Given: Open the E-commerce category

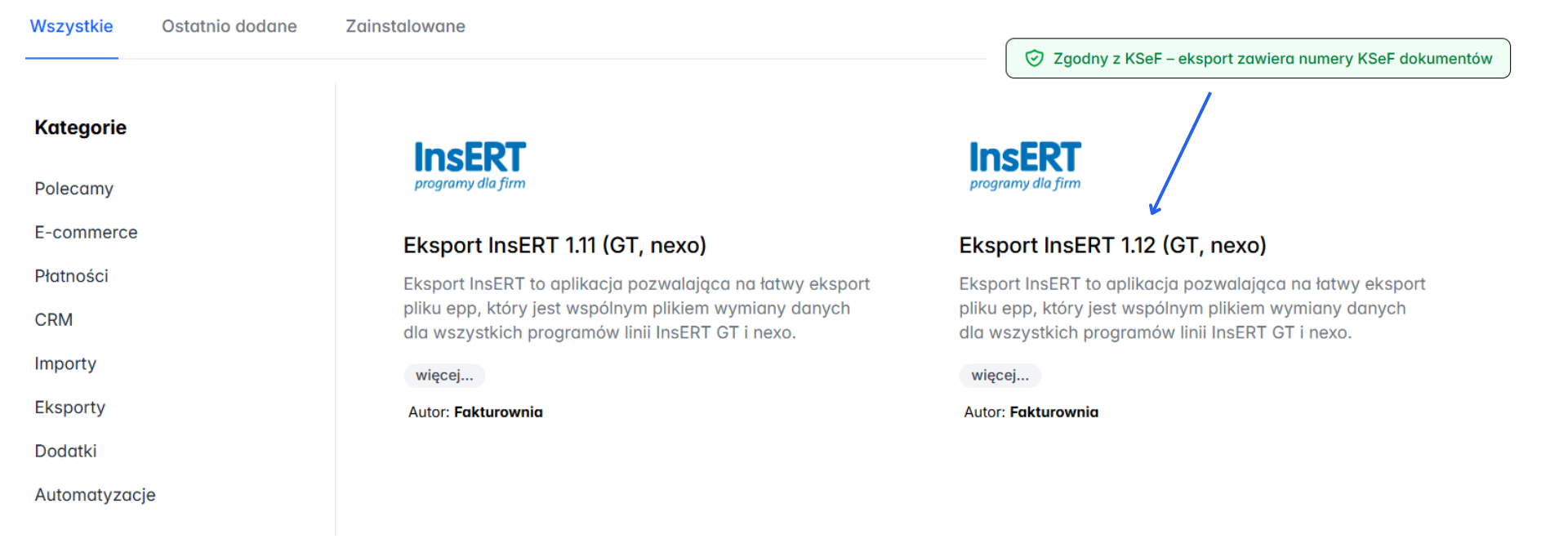Looking at the screenshot, I should coord(86,232).
